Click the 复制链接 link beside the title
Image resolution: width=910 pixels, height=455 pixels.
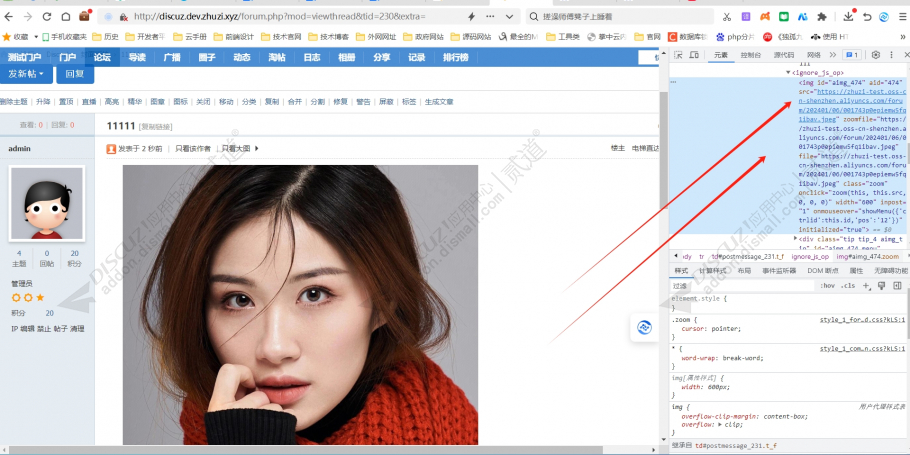tap(156, 127)
